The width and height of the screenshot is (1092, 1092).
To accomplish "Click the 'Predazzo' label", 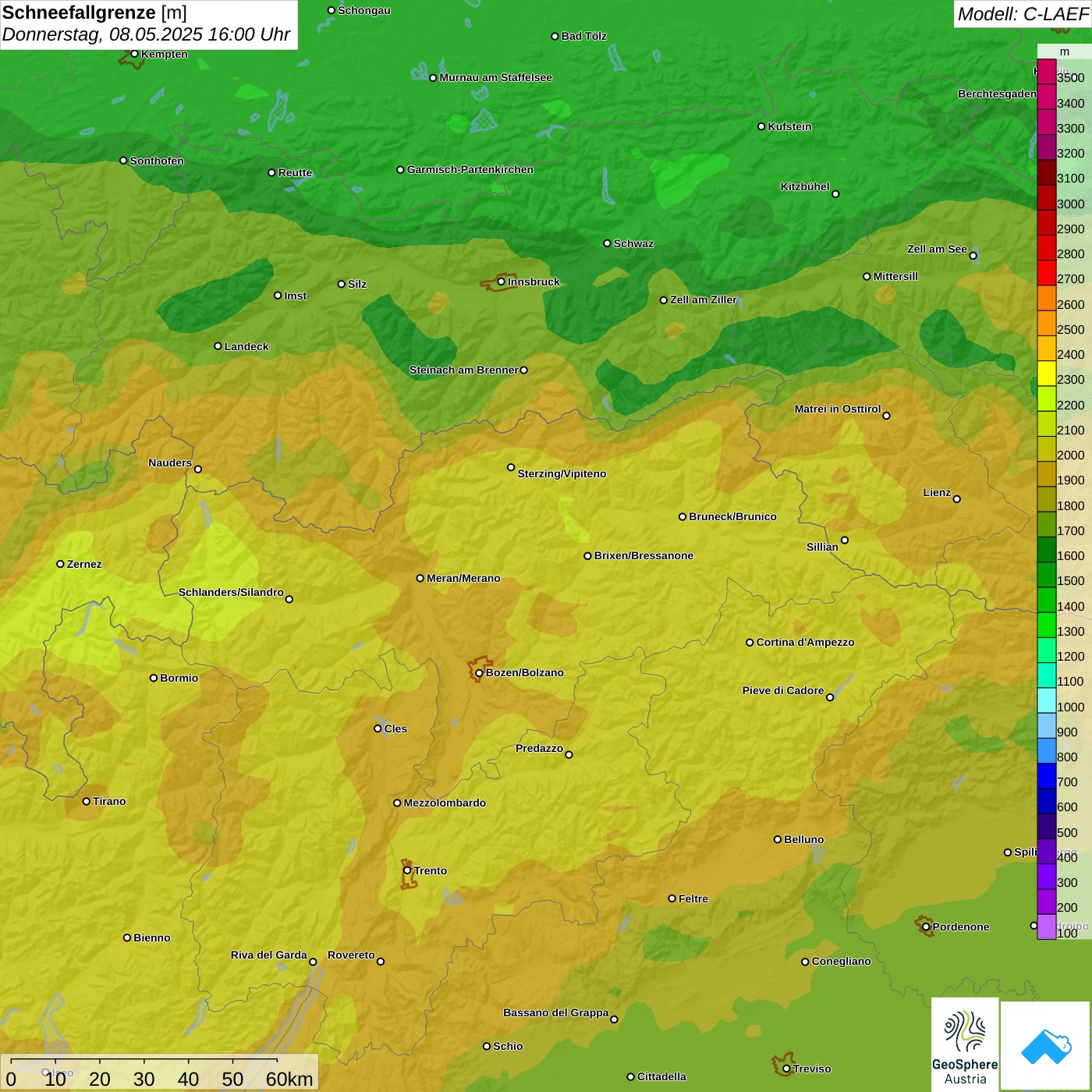I will click(x=539, y=748).
